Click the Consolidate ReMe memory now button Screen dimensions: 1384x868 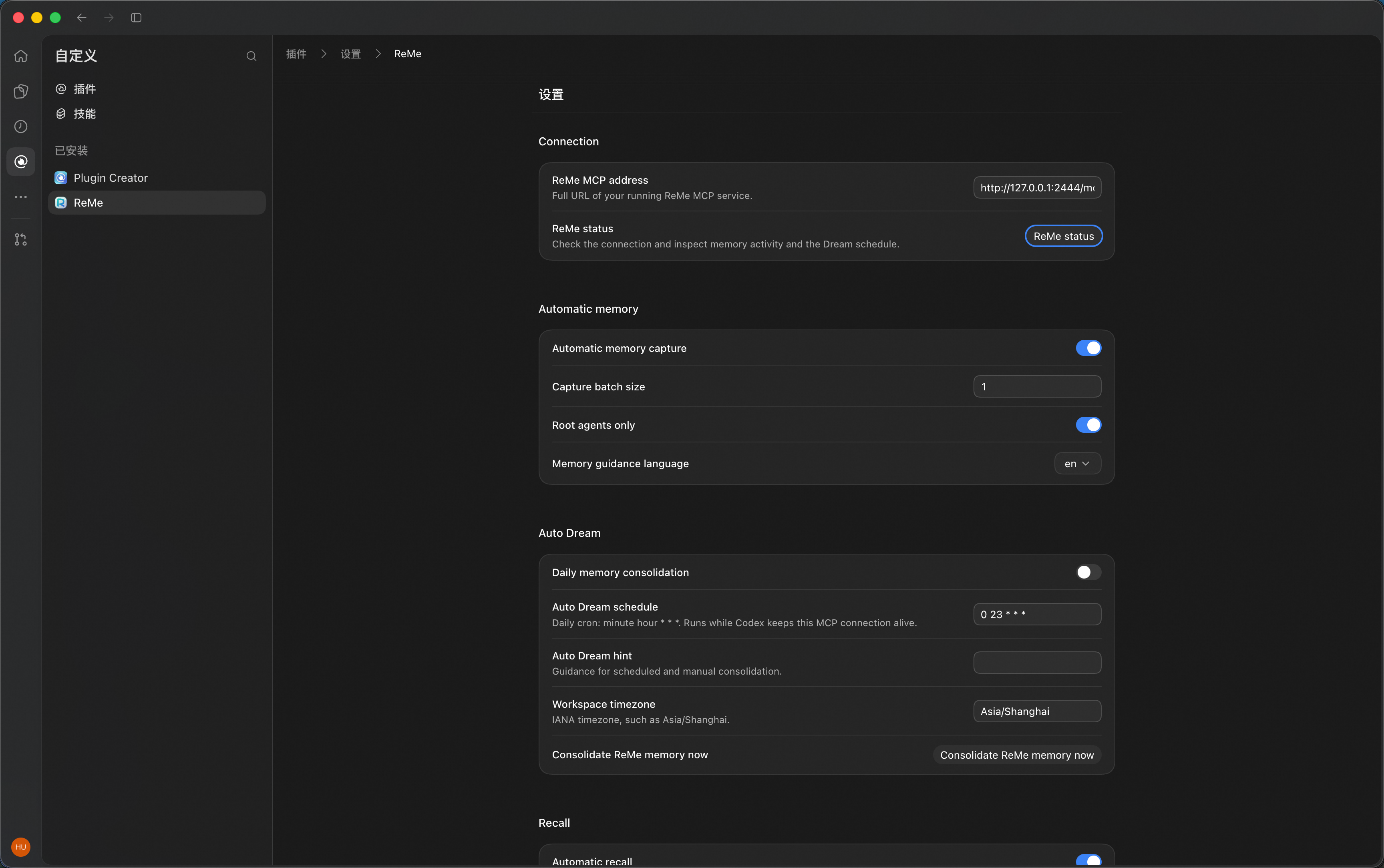coord(1017,755)
